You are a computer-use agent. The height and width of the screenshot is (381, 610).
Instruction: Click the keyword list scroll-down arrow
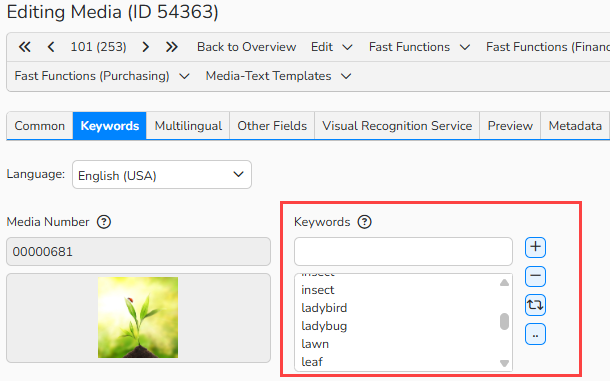[505, 363]
